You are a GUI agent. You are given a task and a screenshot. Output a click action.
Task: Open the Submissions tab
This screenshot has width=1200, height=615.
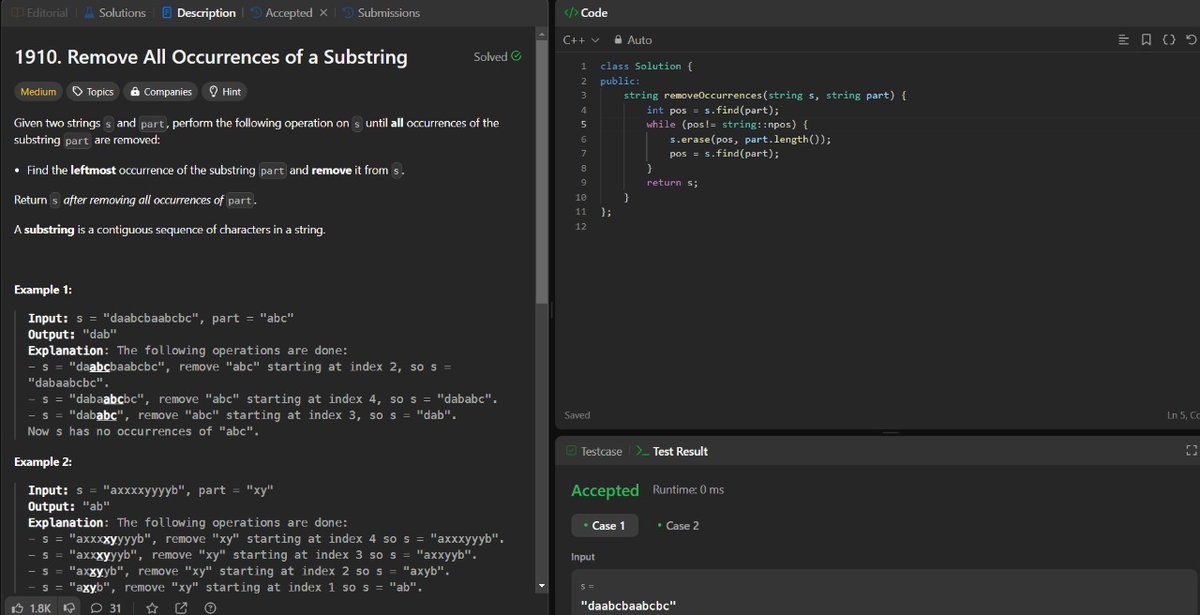[x=380, y=13]
